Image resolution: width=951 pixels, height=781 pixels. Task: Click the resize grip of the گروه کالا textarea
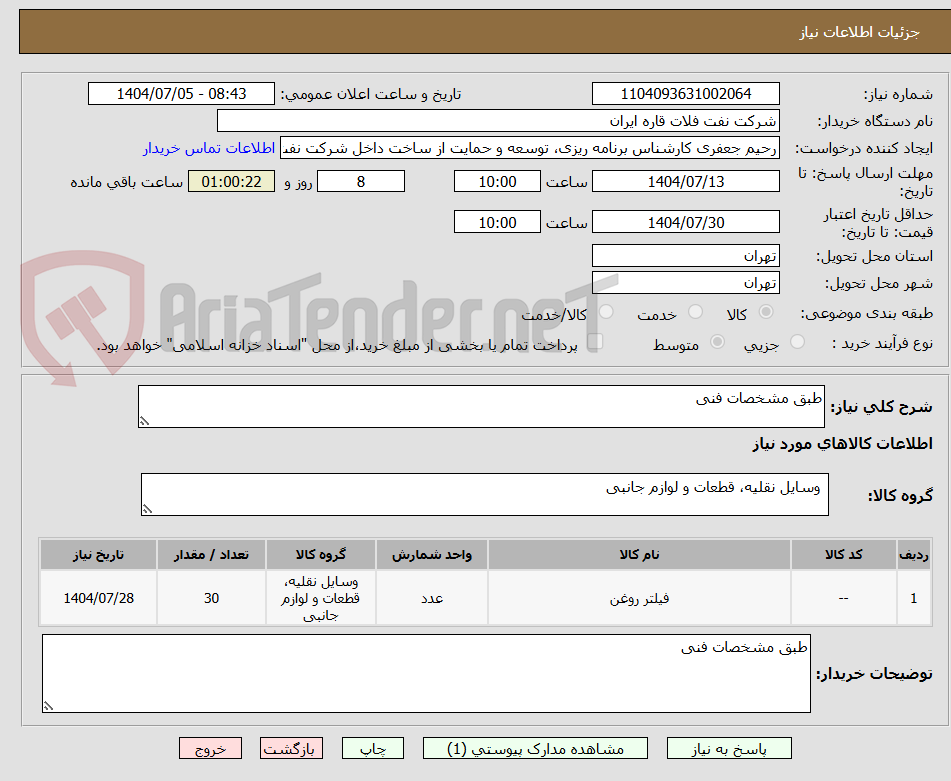pyautogui.click(x=150, y=506)
